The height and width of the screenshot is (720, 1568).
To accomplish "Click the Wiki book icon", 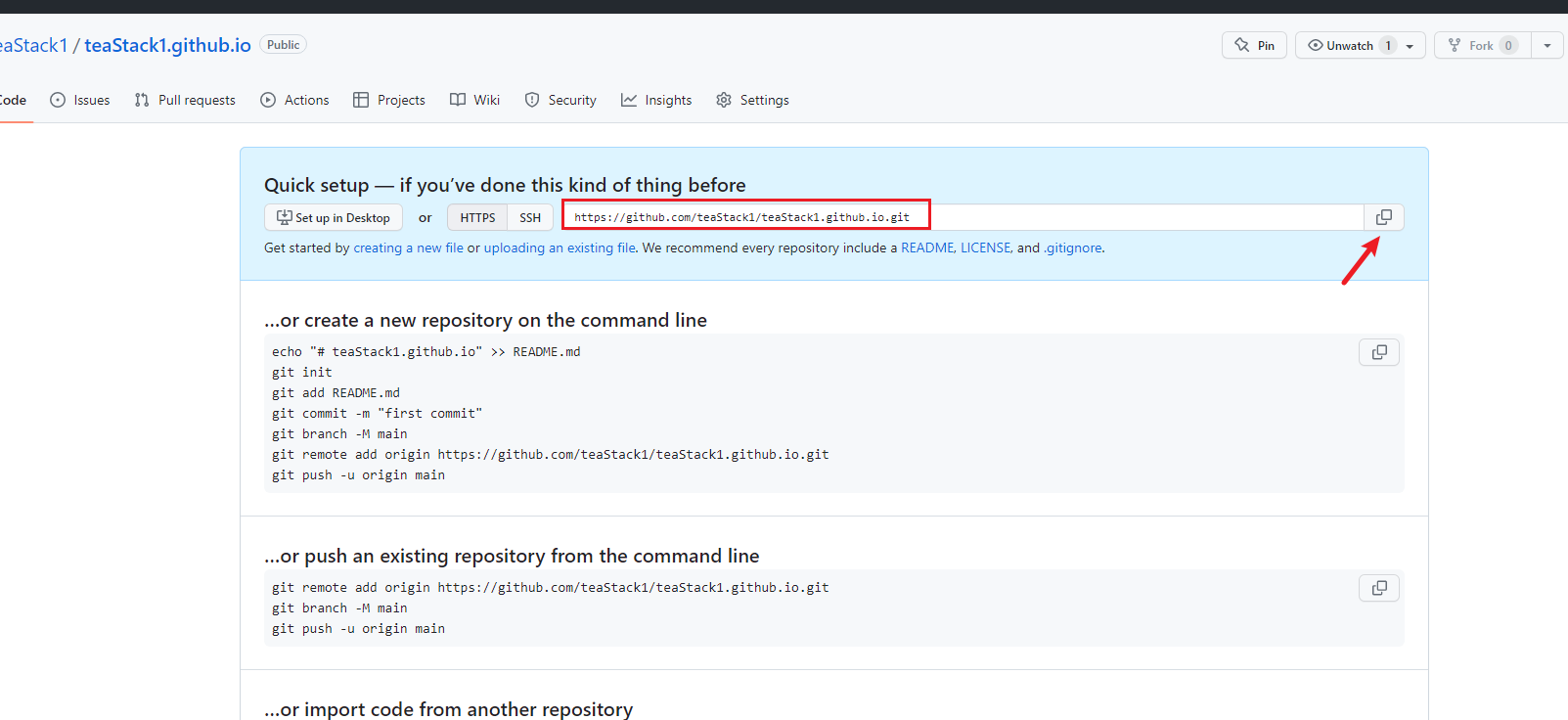I will pyautogui.click(x=458, y=100).
